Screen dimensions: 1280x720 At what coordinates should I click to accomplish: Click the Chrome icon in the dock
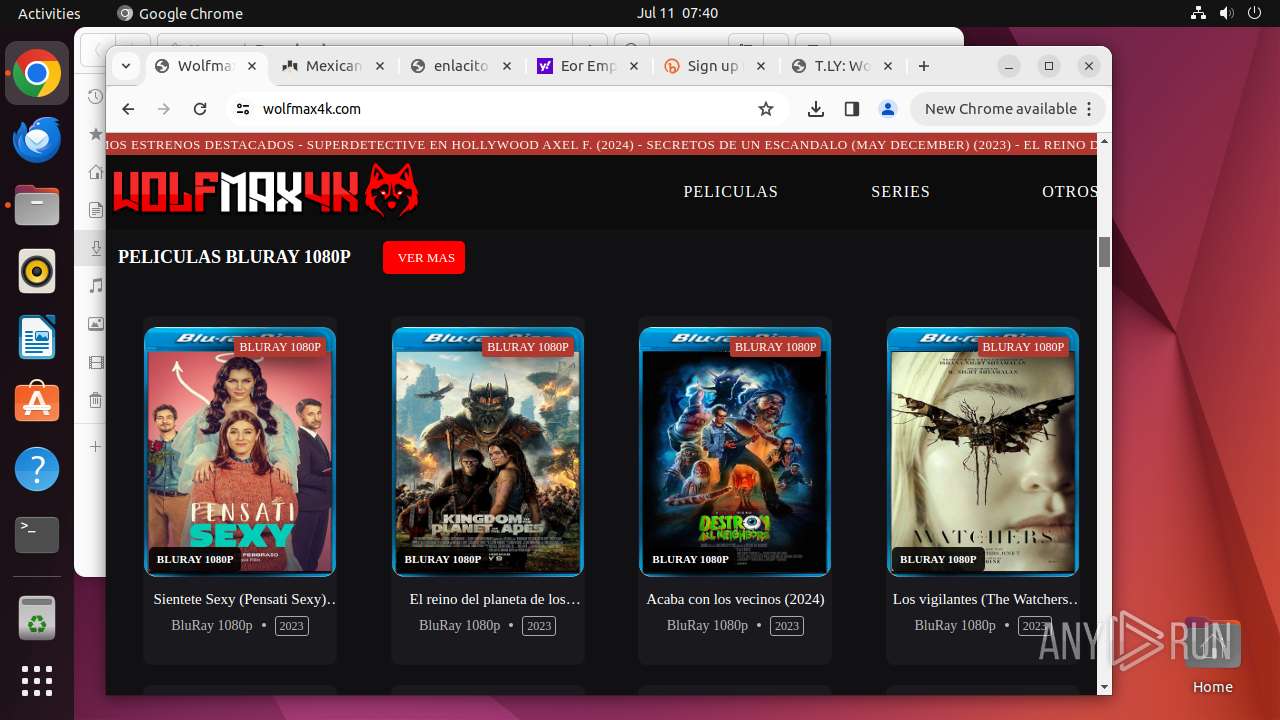click(37, 74)
